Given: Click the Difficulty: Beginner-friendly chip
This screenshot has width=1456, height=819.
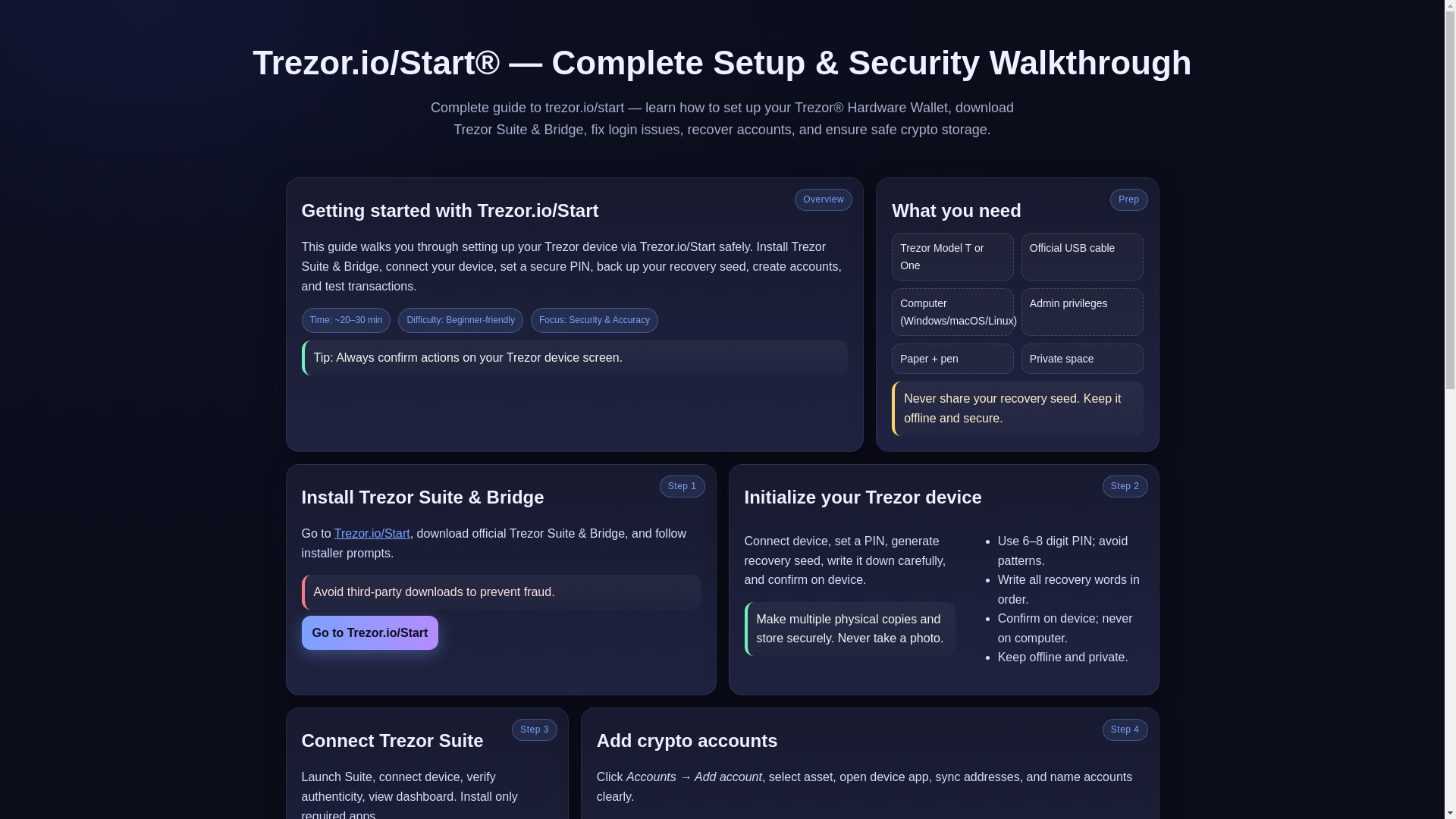Looking at the screenshot, I should pyautogui.click(x=460, y=320).
